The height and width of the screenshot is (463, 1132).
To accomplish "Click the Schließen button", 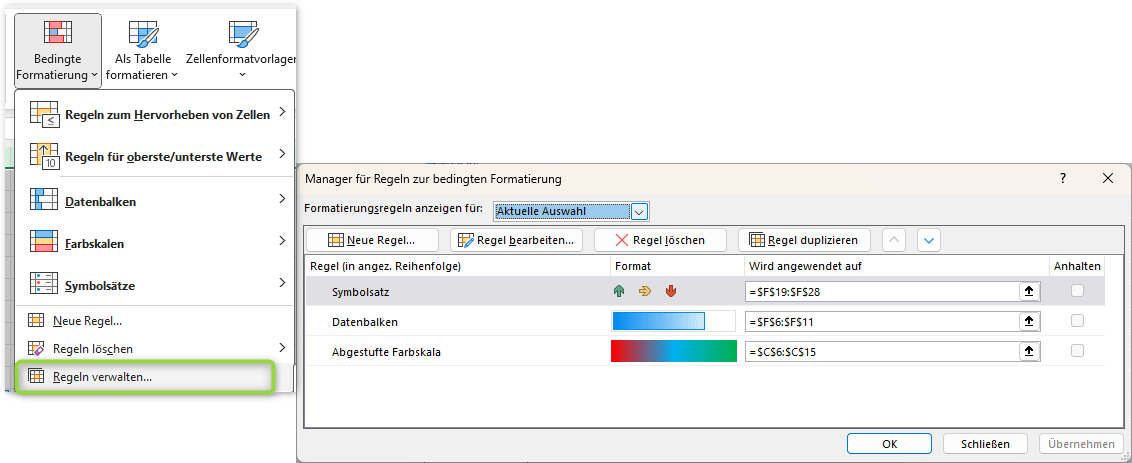I will [x=985, y=443].
